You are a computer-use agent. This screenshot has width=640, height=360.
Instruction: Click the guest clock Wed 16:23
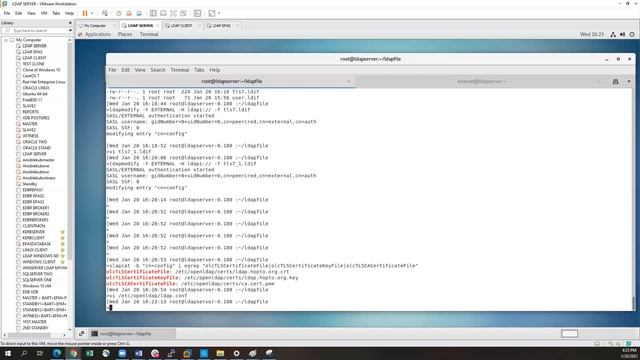(592, 34)
